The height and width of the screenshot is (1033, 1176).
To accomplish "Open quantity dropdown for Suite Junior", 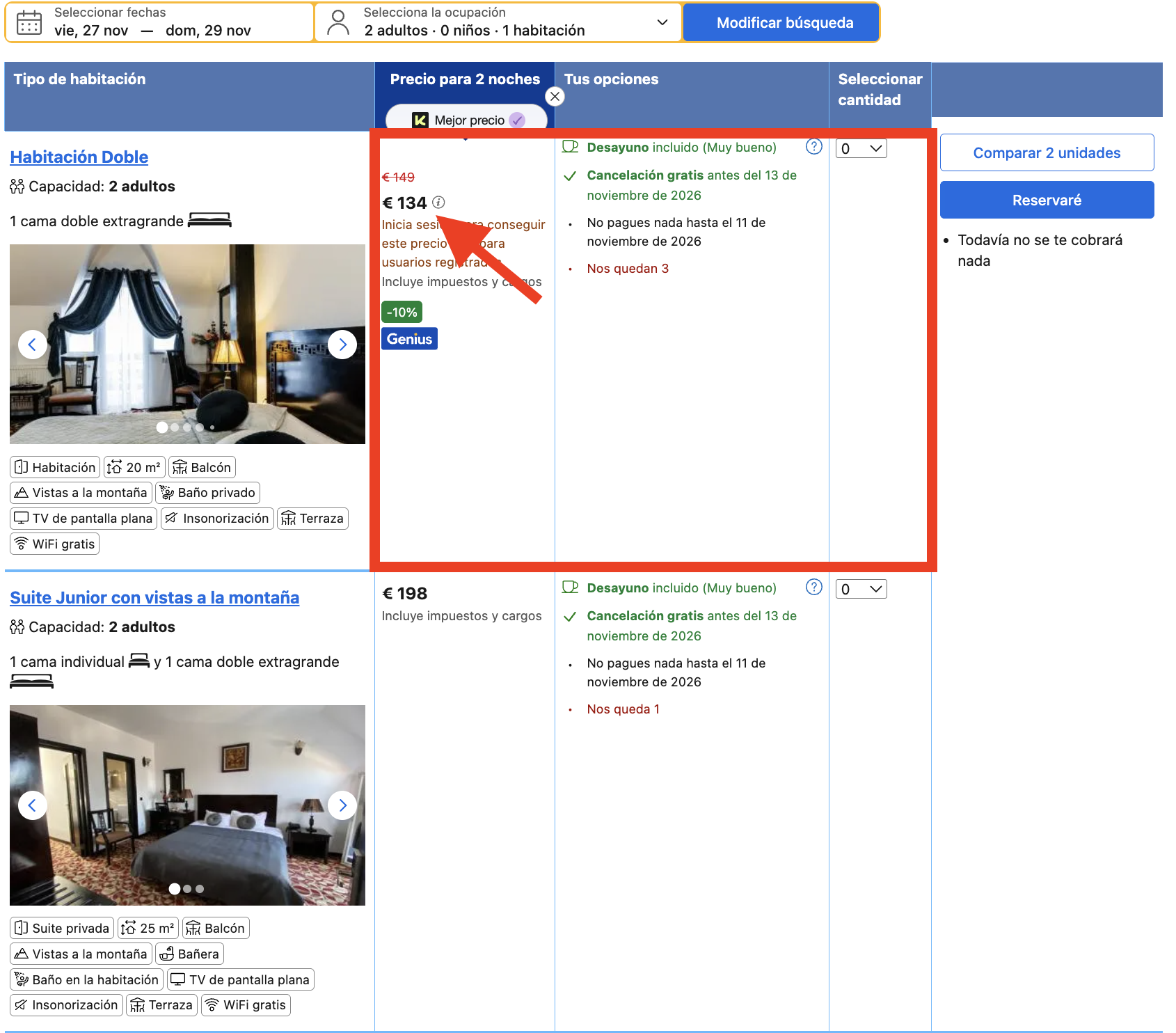I will click(861, 589).
